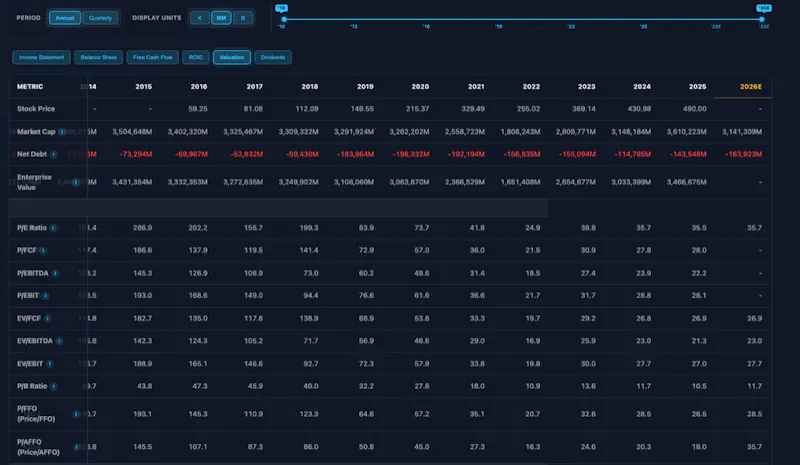Click Stock Price value 59.25

198,109
